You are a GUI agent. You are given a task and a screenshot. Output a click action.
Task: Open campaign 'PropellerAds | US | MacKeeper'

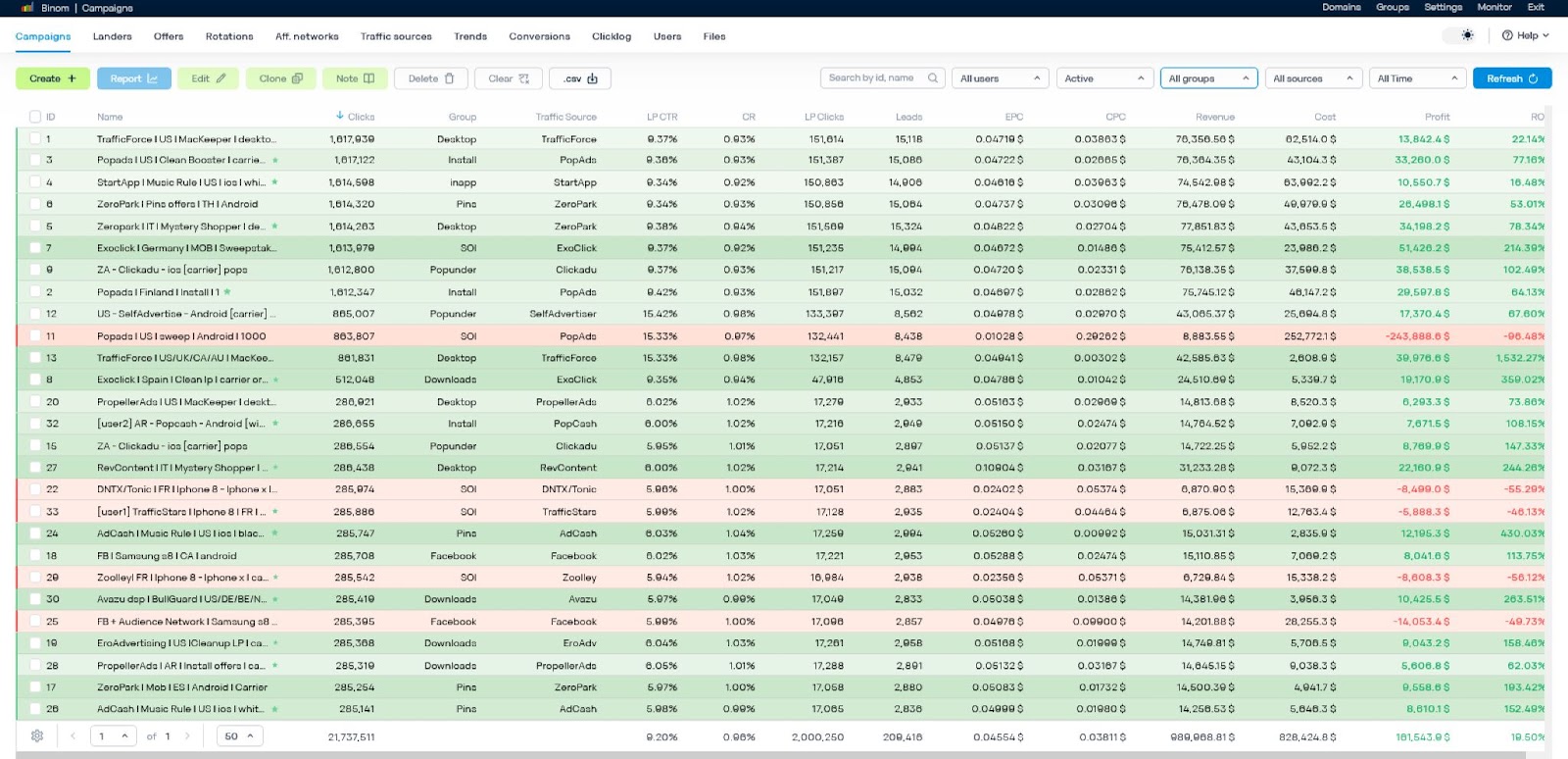click(186, 402)
